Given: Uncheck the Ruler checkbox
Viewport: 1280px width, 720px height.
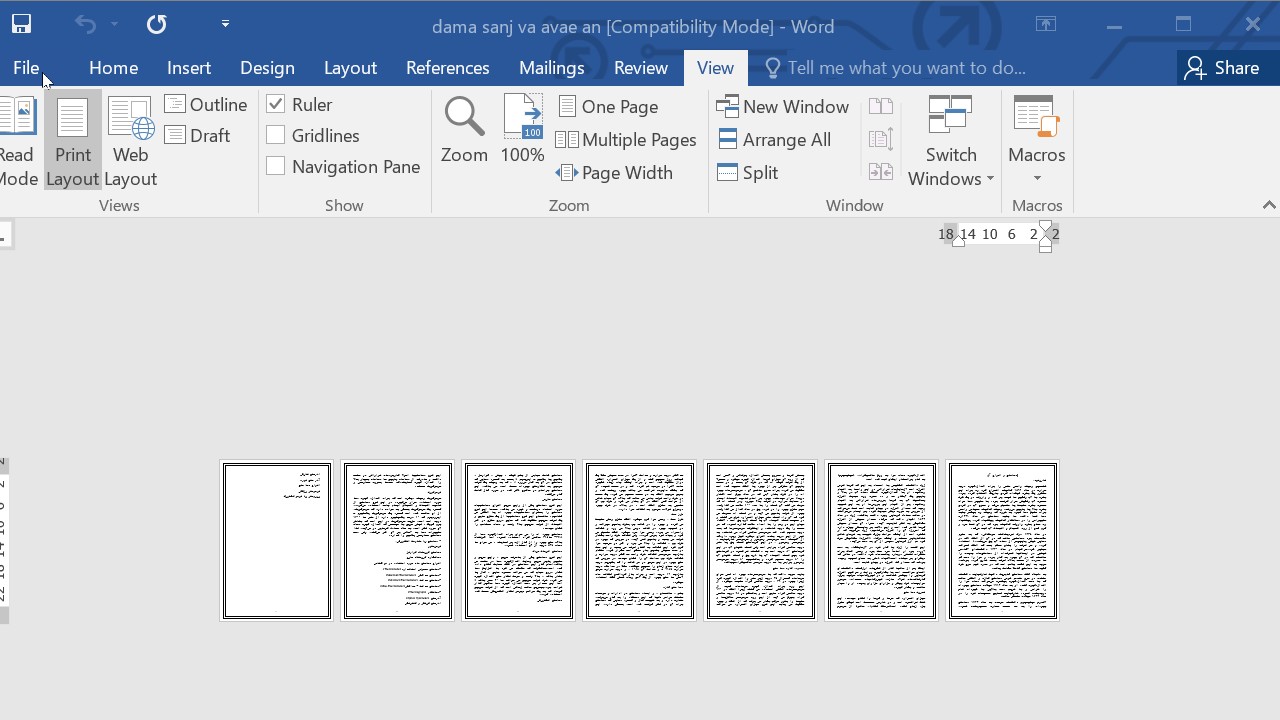Looking at the screenshot, I should pyautogui.click(x=276, y=104).
